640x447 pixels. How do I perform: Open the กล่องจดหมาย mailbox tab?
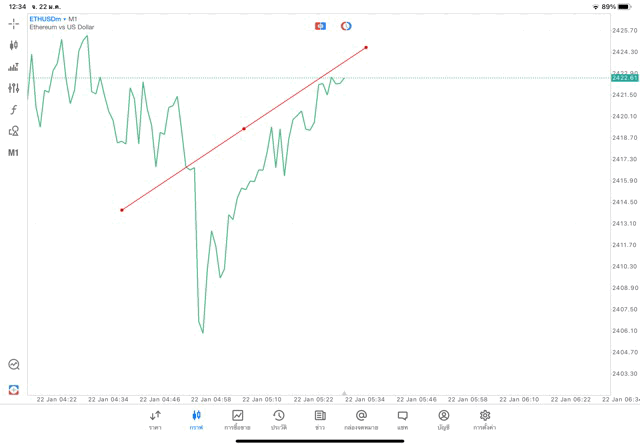click(361, 419)
